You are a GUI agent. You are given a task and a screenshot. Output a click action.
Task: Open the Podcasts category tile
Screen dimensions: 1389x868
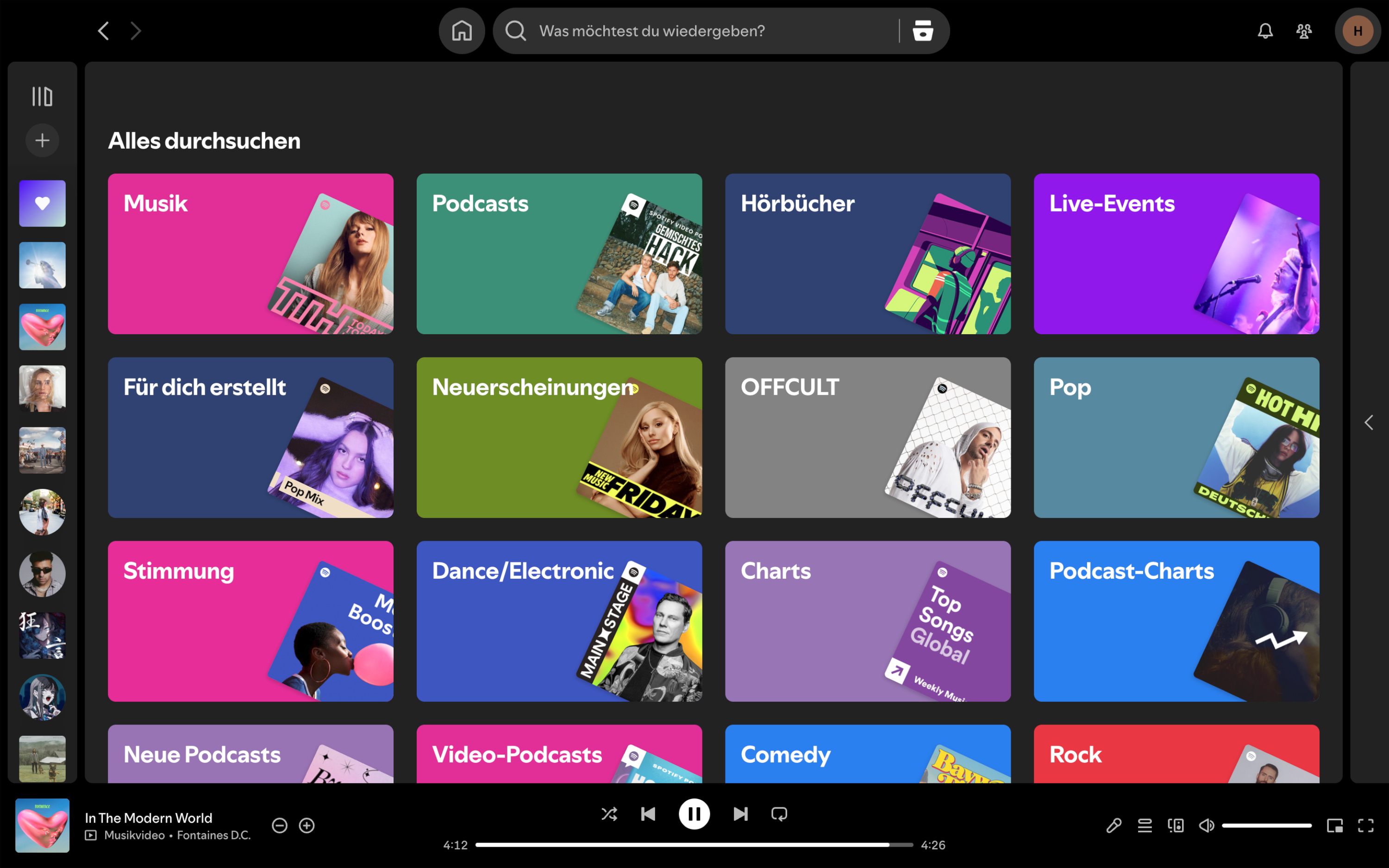point(558,254)
